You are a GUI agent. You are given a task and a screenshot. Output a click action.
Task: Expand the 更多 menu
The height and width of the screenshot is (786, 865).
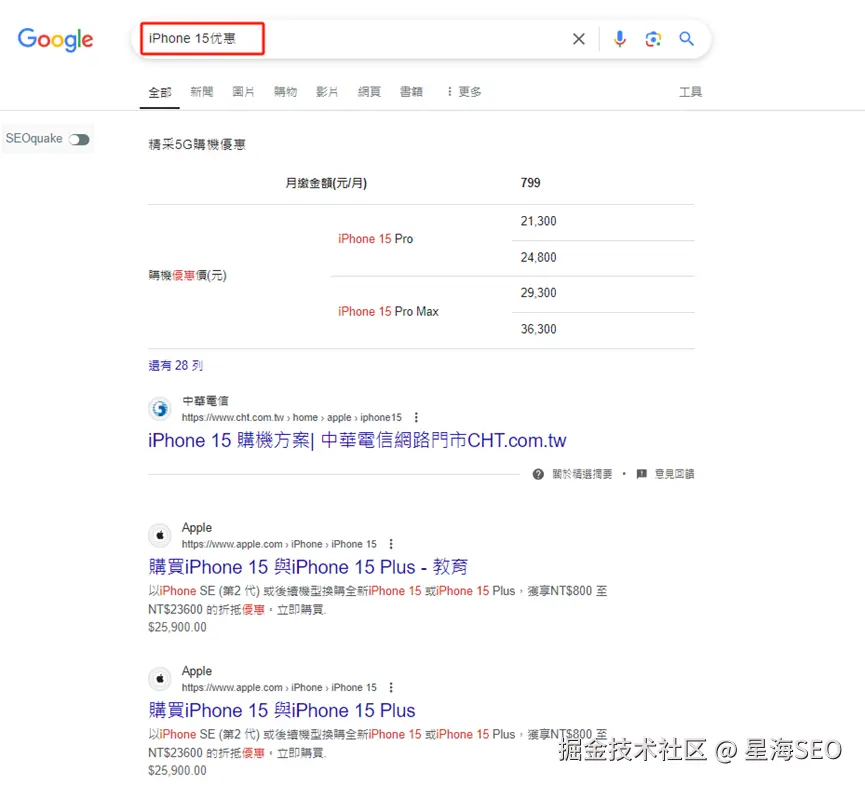pos(464,92)
